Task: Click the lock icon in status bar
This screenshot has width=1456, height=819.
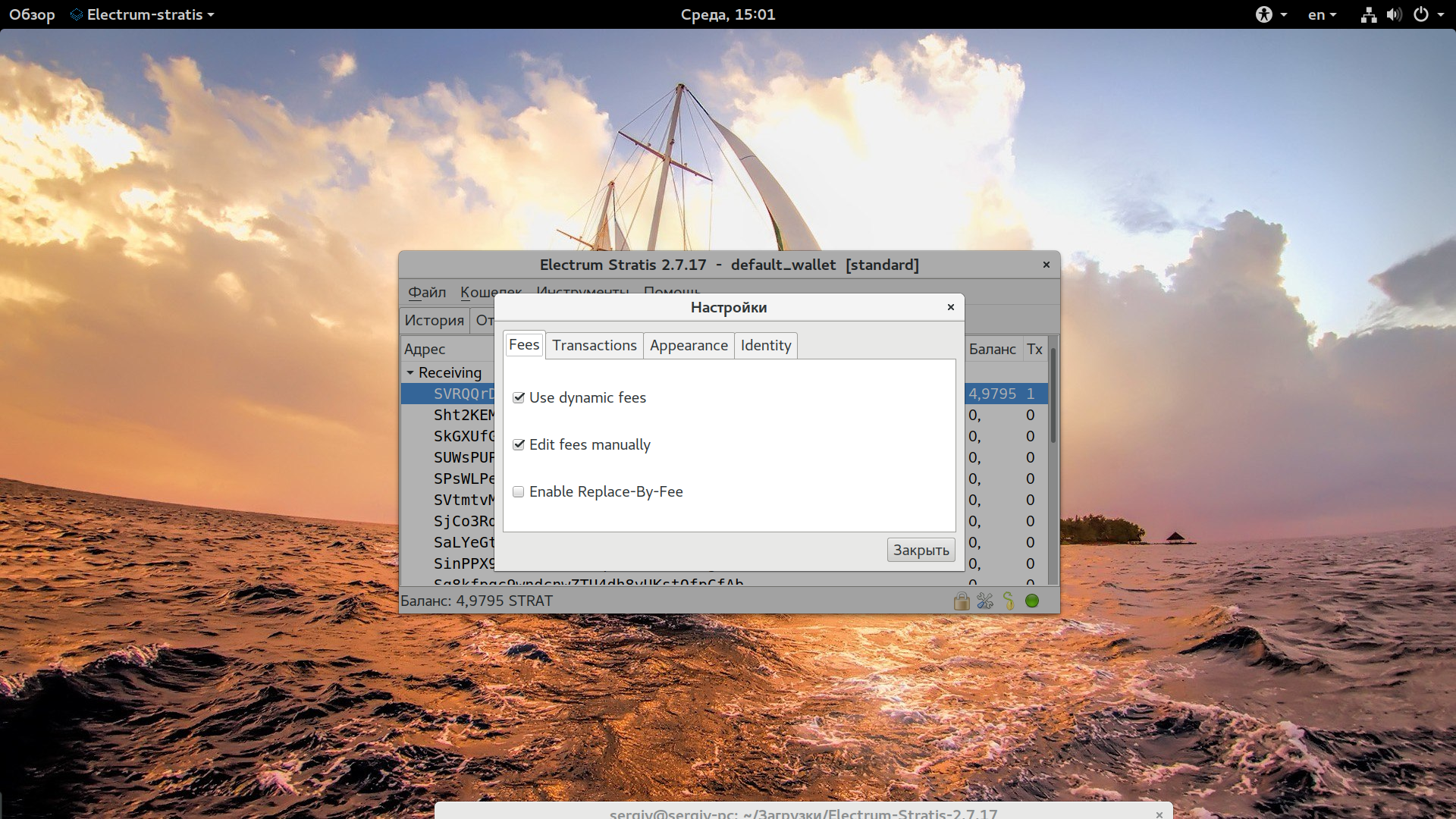Action: 960,600
